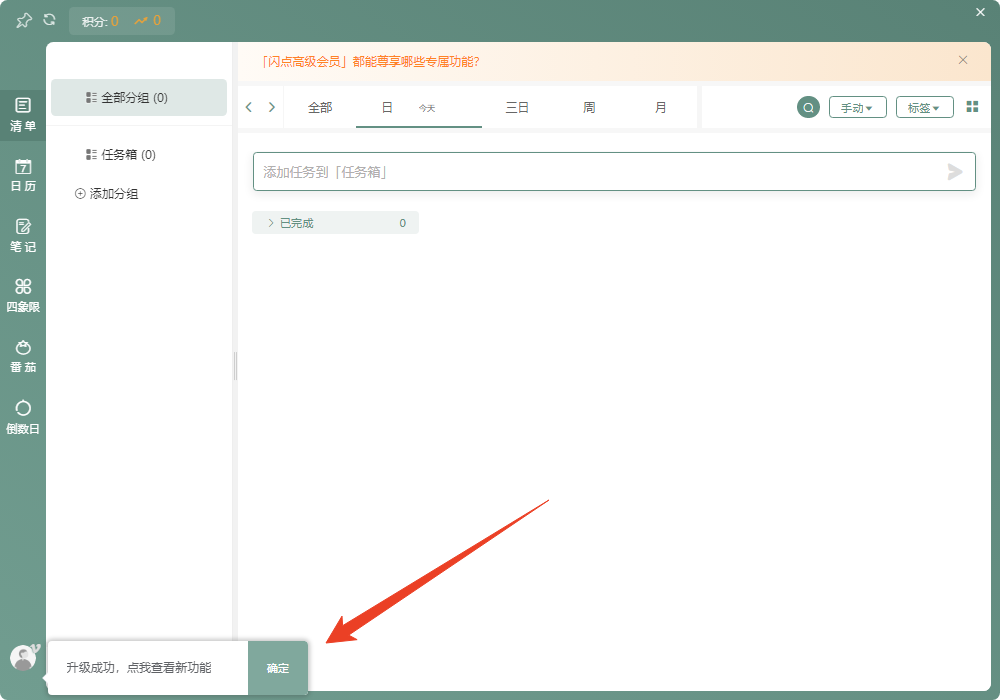Select the 三日 three-day tab
Image resolution: width=1000 pixels, height=700 pixels.
[x=517, y=107]
